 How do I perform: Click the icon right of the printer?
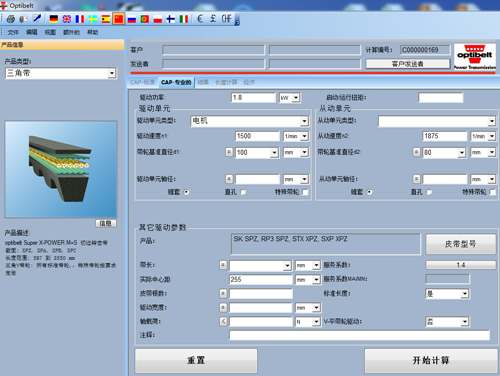(23, 19)
